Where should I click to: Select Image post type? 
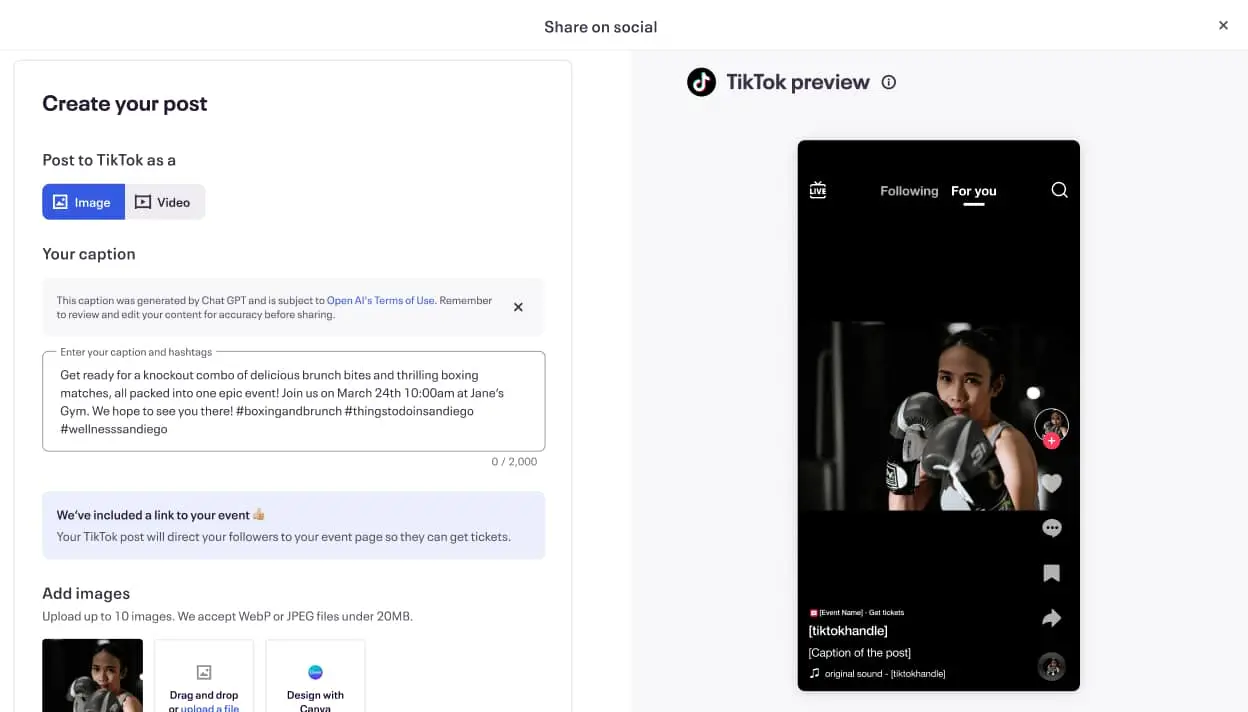click(x=83, y=202)
